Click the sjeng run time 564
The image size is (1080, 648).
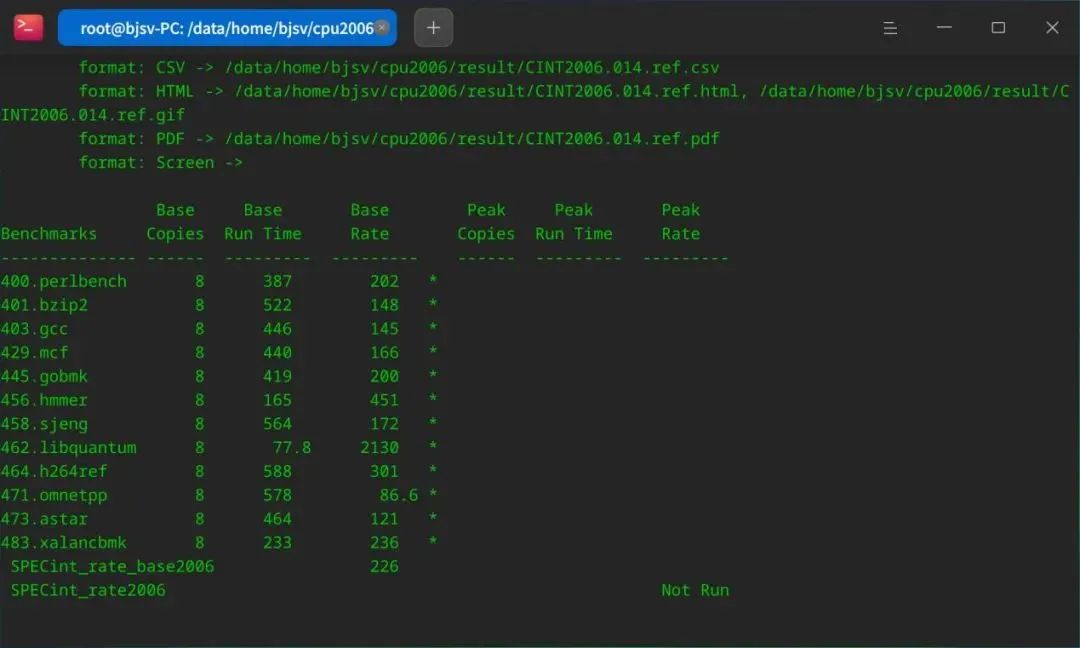pos(278,424)
